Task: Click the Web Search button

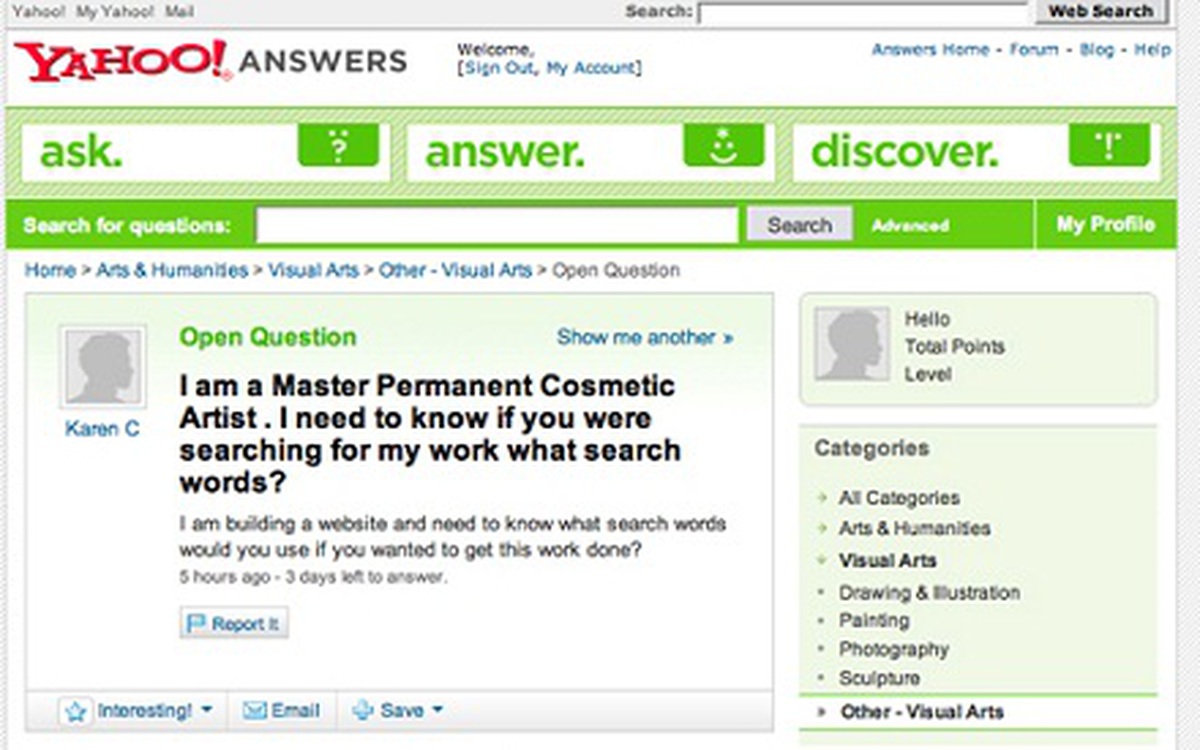Action: (1100, 11)
